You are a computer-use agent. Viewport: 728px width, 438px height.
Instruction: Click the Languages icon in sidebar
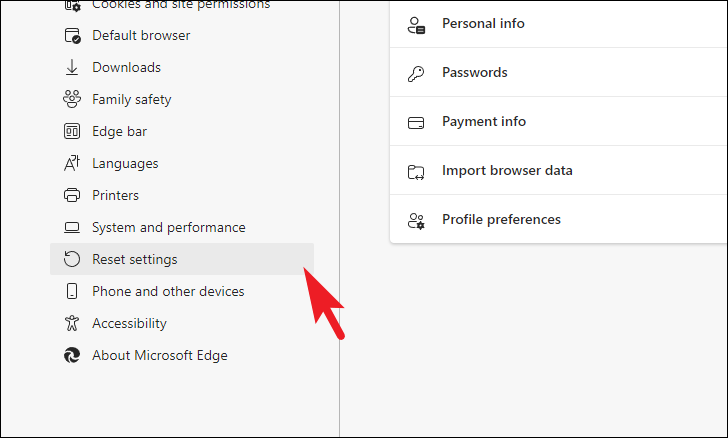tap(72, 163)
